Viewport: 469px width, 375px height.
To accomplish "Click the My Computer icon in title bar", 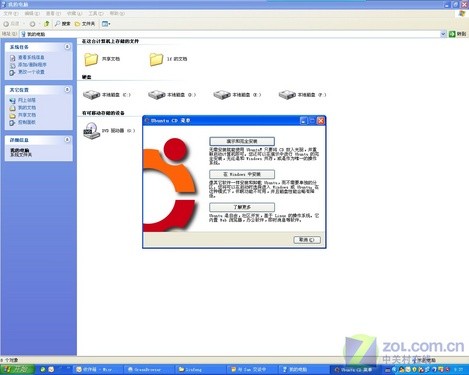I will 3,4.
